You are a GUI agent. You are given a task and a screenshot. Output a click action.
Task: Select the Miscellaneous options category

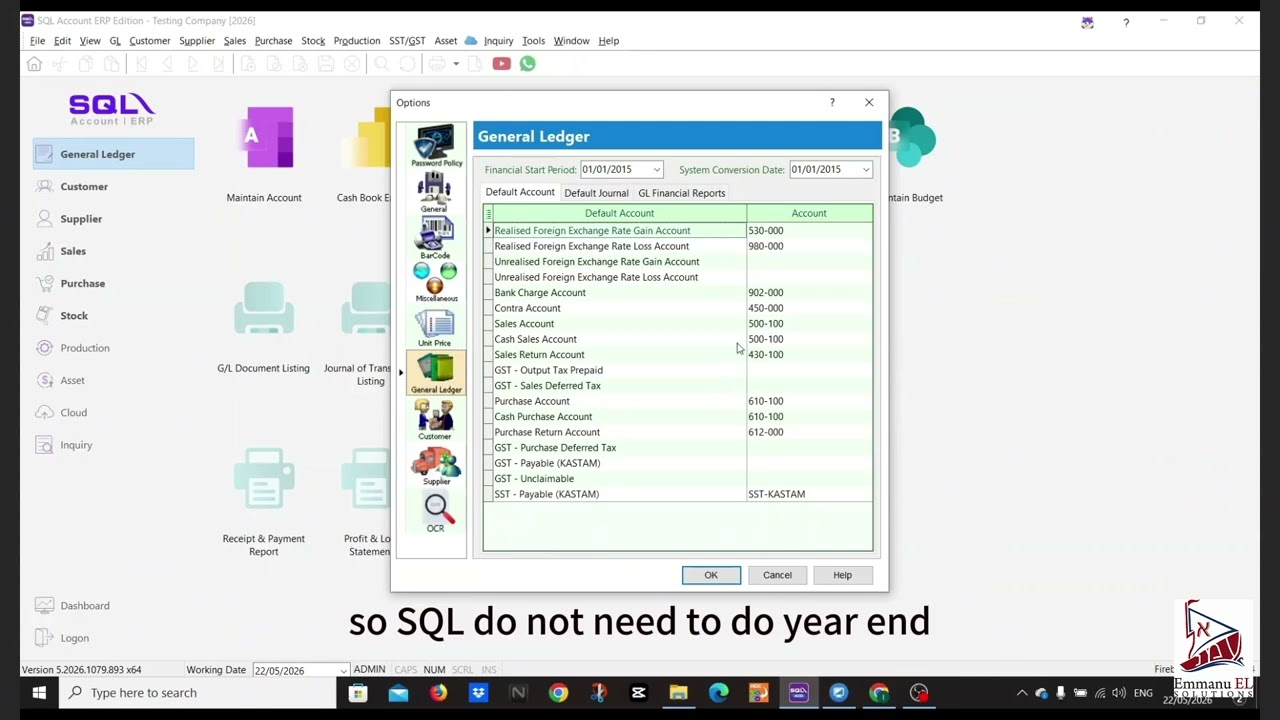point(435,282)
